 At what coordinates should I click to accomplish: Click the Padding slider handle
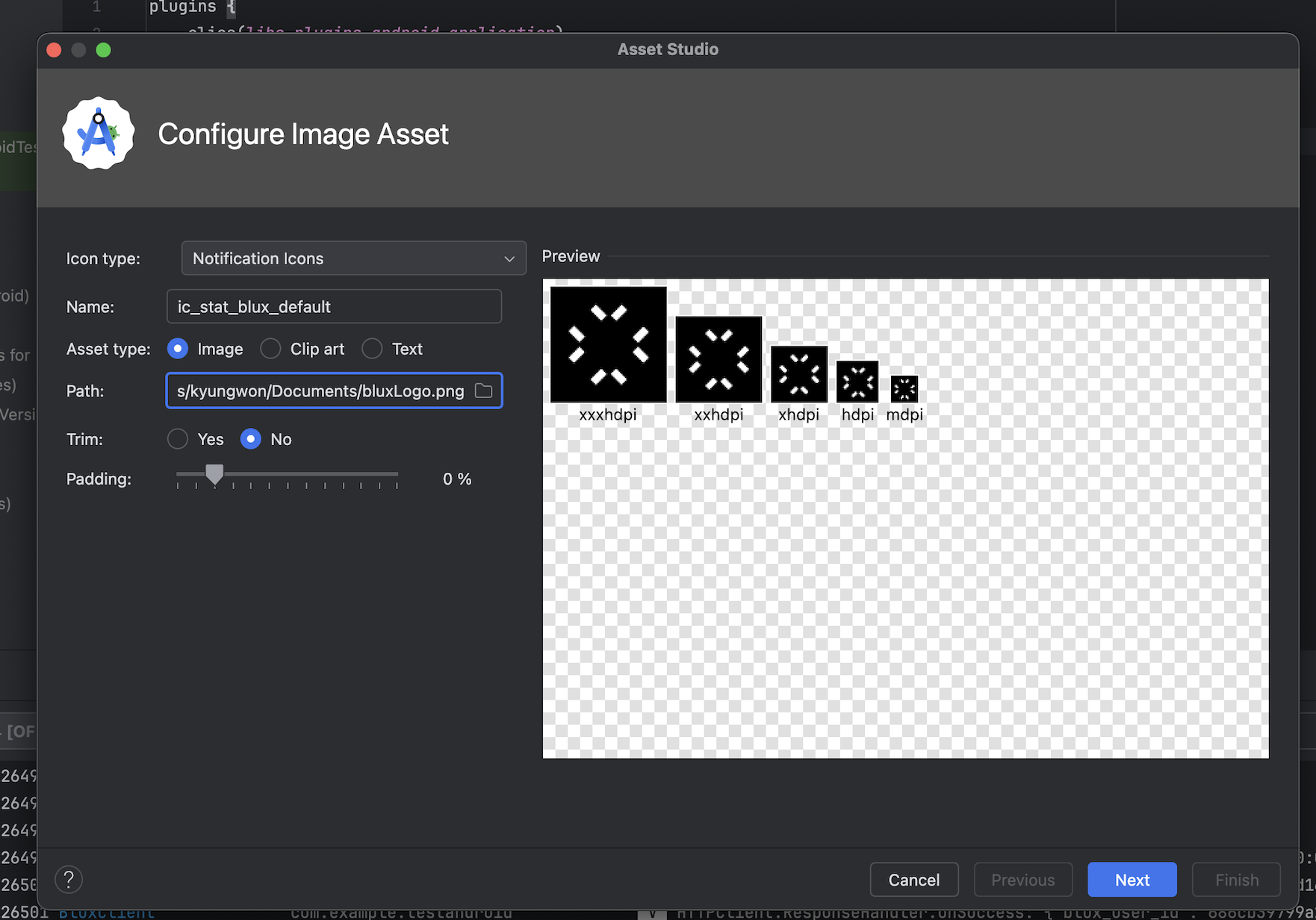pyautogui.click(x=214, y=474)
